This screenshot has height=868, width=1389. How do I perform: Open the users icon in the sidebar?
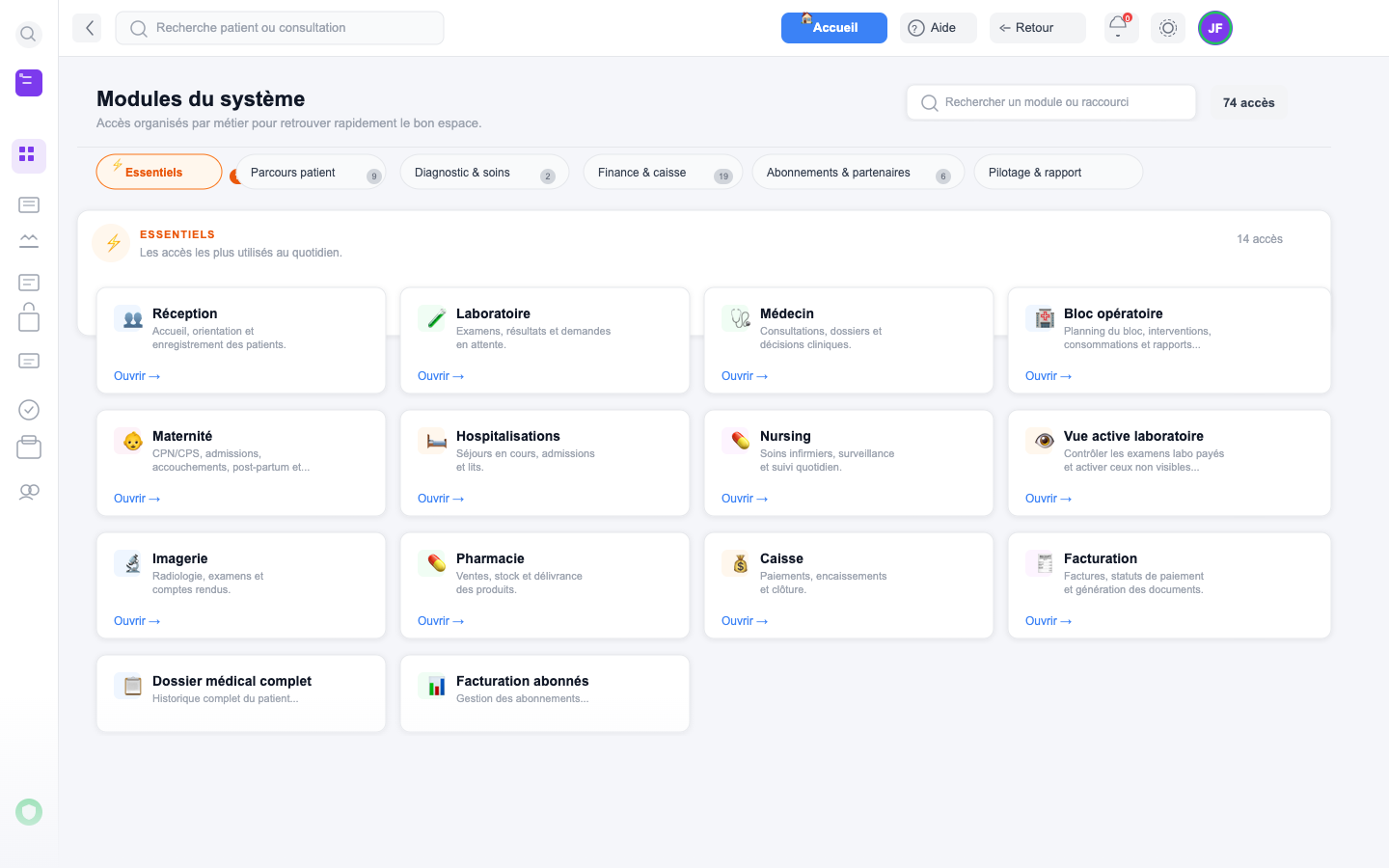tap(29, 492)
